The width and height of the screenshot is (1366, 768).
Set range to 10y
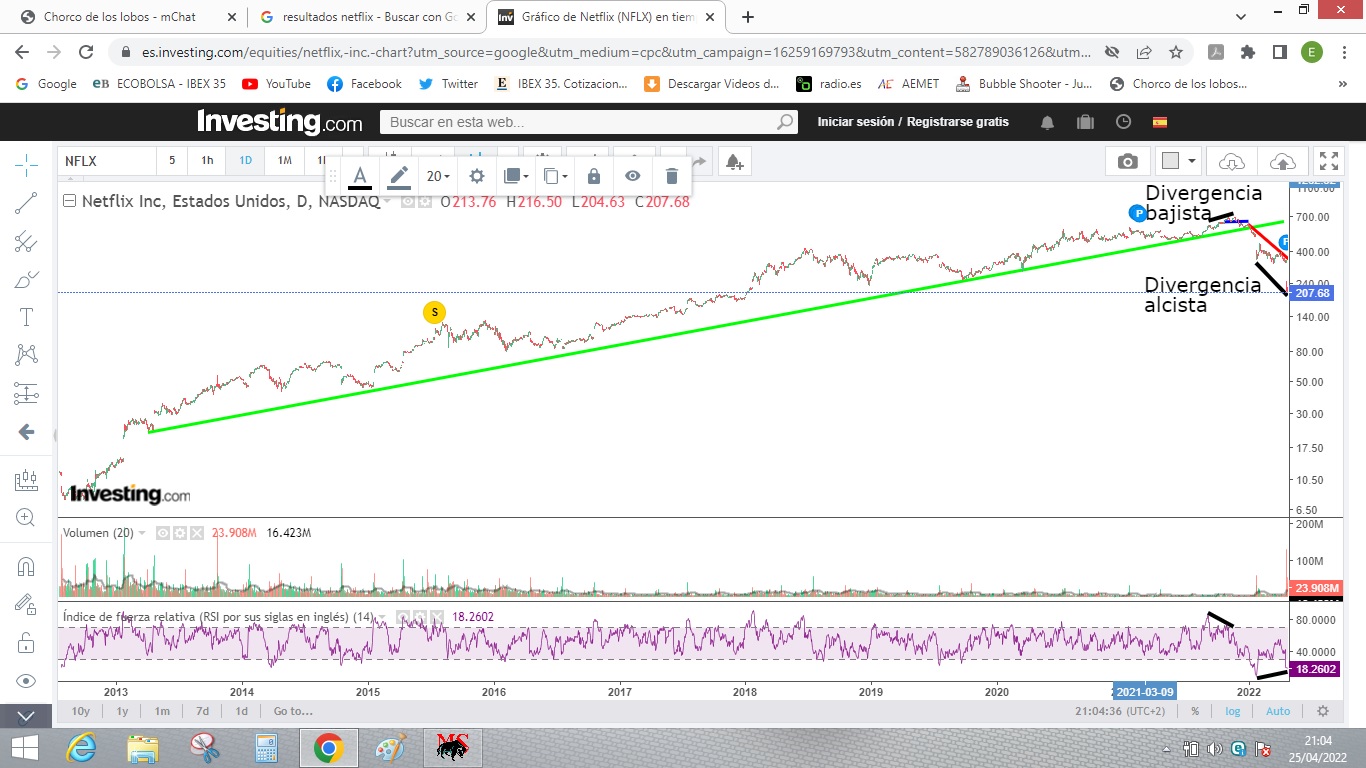[x=81, y=711]
